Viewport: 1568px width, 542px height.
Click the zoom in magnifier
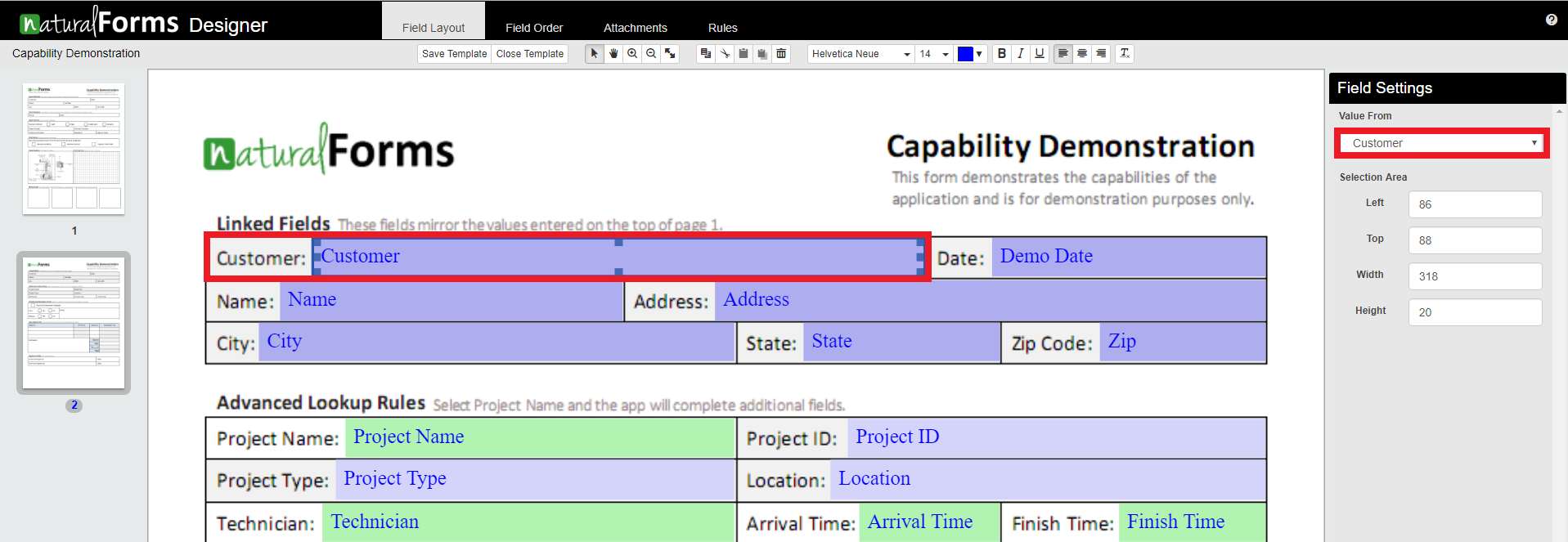click(632, 54)
